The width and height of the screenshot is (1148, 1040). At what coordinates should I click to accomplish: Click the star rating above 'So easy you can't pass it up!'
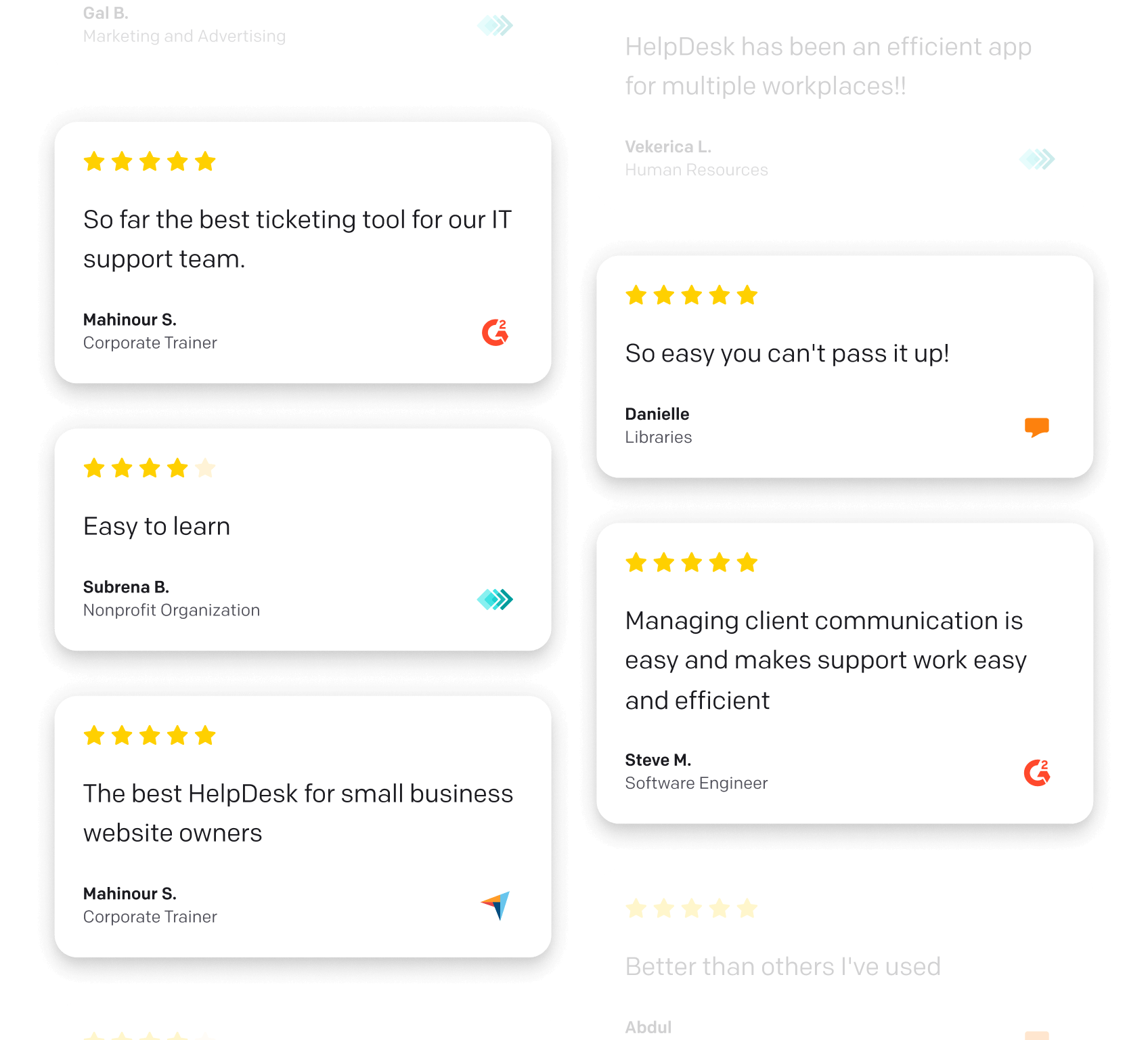tap(691, 295)
